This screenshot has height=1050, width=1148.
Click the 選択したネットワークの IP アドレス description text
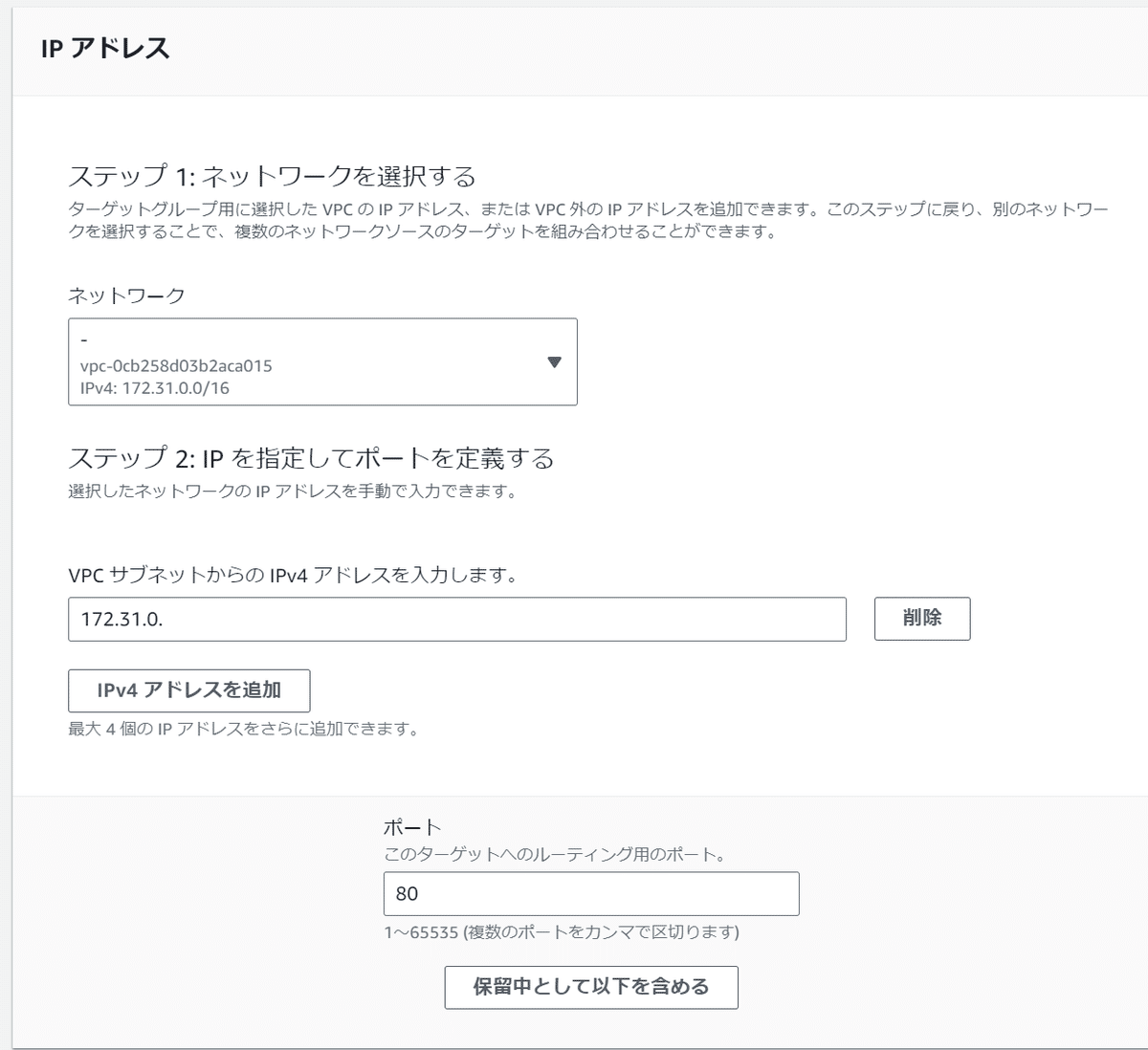293,492
